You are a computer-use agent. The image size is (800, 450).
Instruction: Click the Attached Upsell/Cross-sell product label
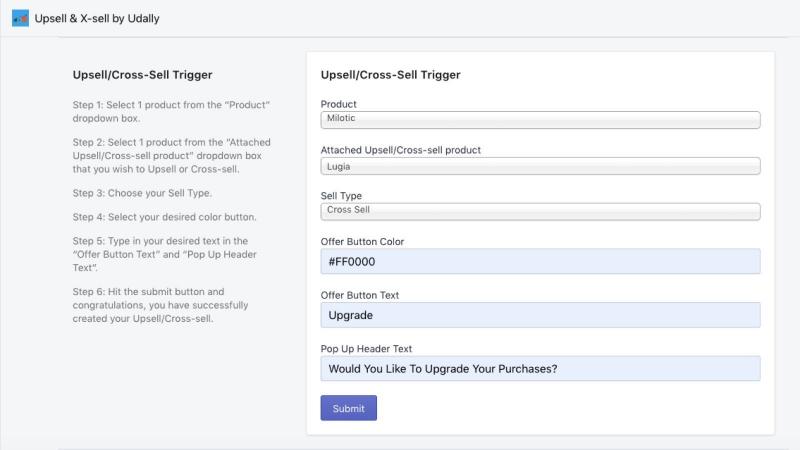[x=401, y=150]
